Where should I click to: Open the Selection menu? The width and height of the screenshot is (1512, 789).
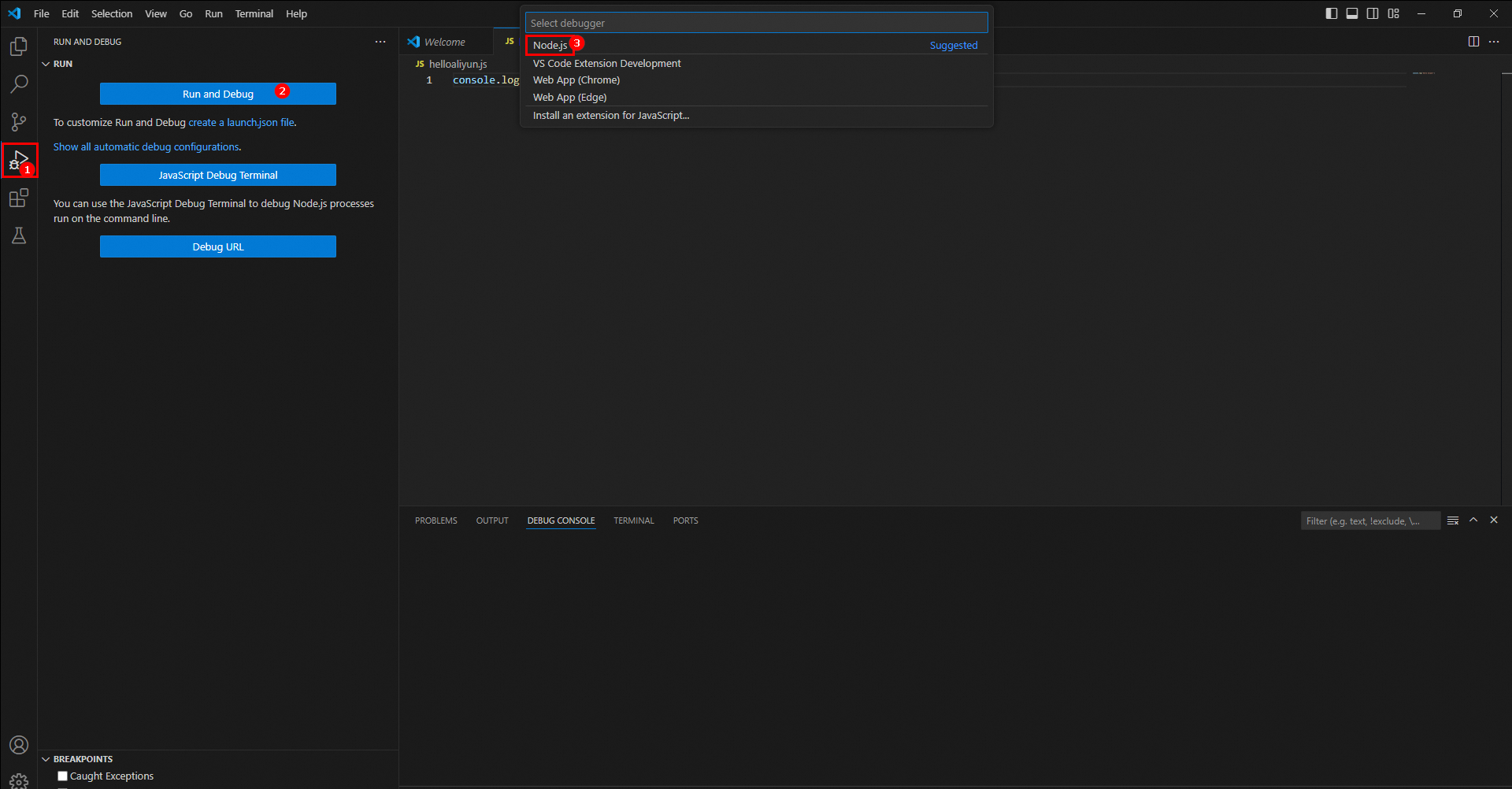pos(112,13)
